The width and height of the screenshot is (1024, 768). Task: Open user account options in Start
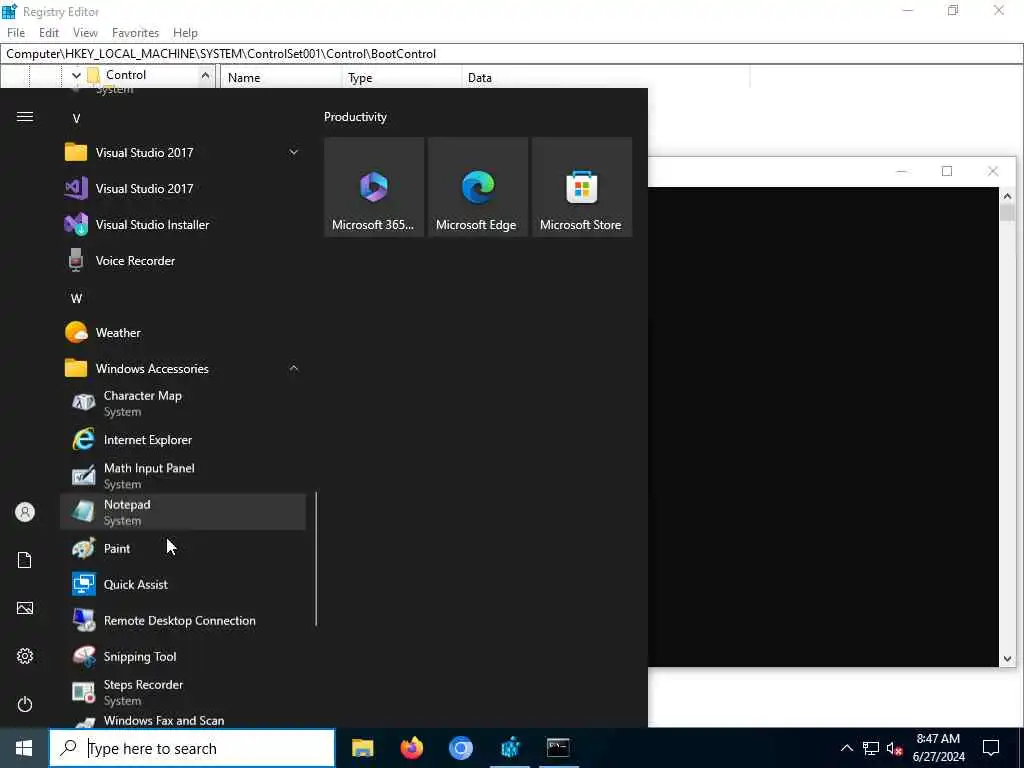coord(25,512)
